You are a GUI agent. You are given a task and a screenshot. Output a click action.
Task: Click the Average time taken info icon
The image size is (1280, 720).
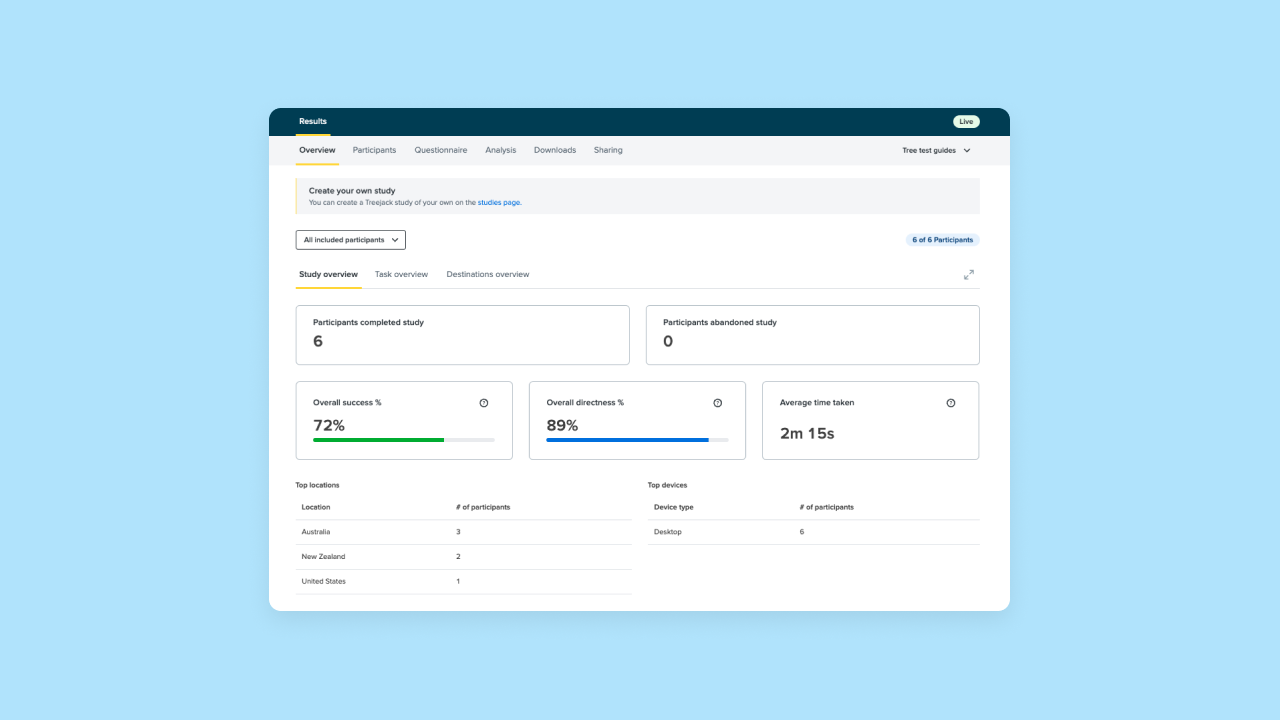coord(951,402)
